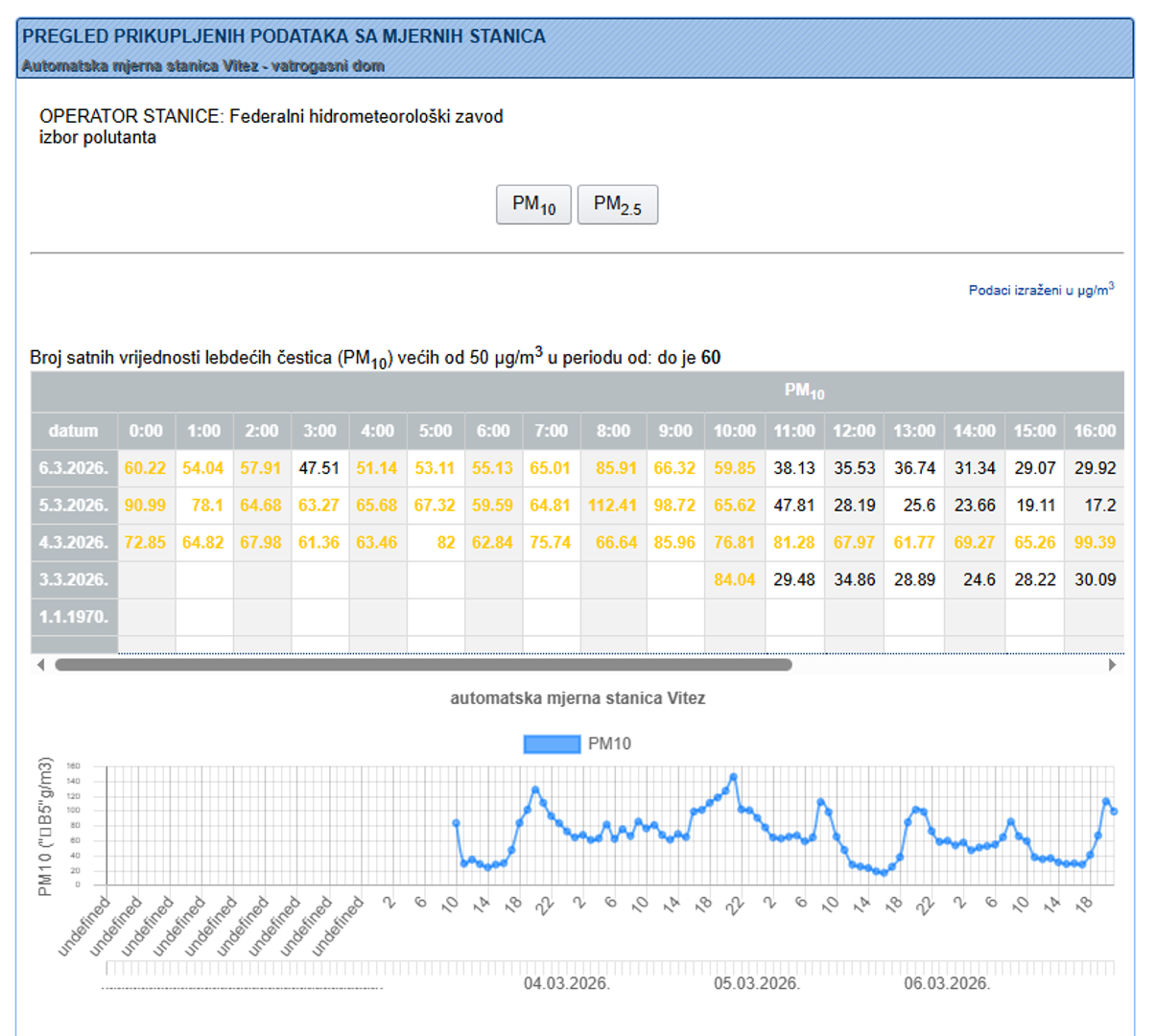Click the first data point on PM10 chart
The width and height of the screenshot is (1156, 1036).
tap(456, 823)
